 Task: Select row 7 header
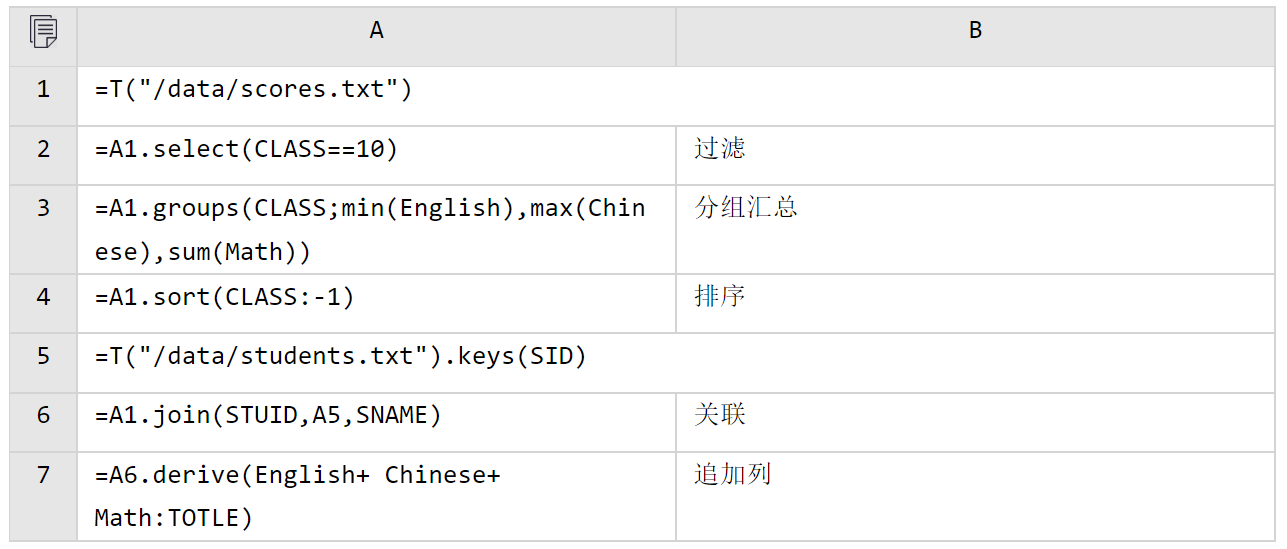click(x=43, y=496)
